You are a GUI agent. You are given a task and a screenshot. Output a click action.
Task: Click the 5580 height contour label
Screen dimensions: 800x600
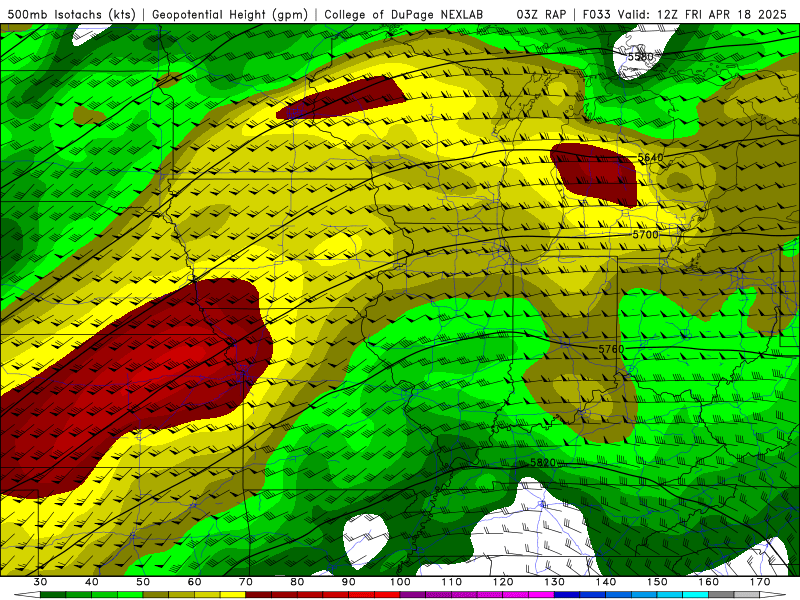(x=640, y=57)
